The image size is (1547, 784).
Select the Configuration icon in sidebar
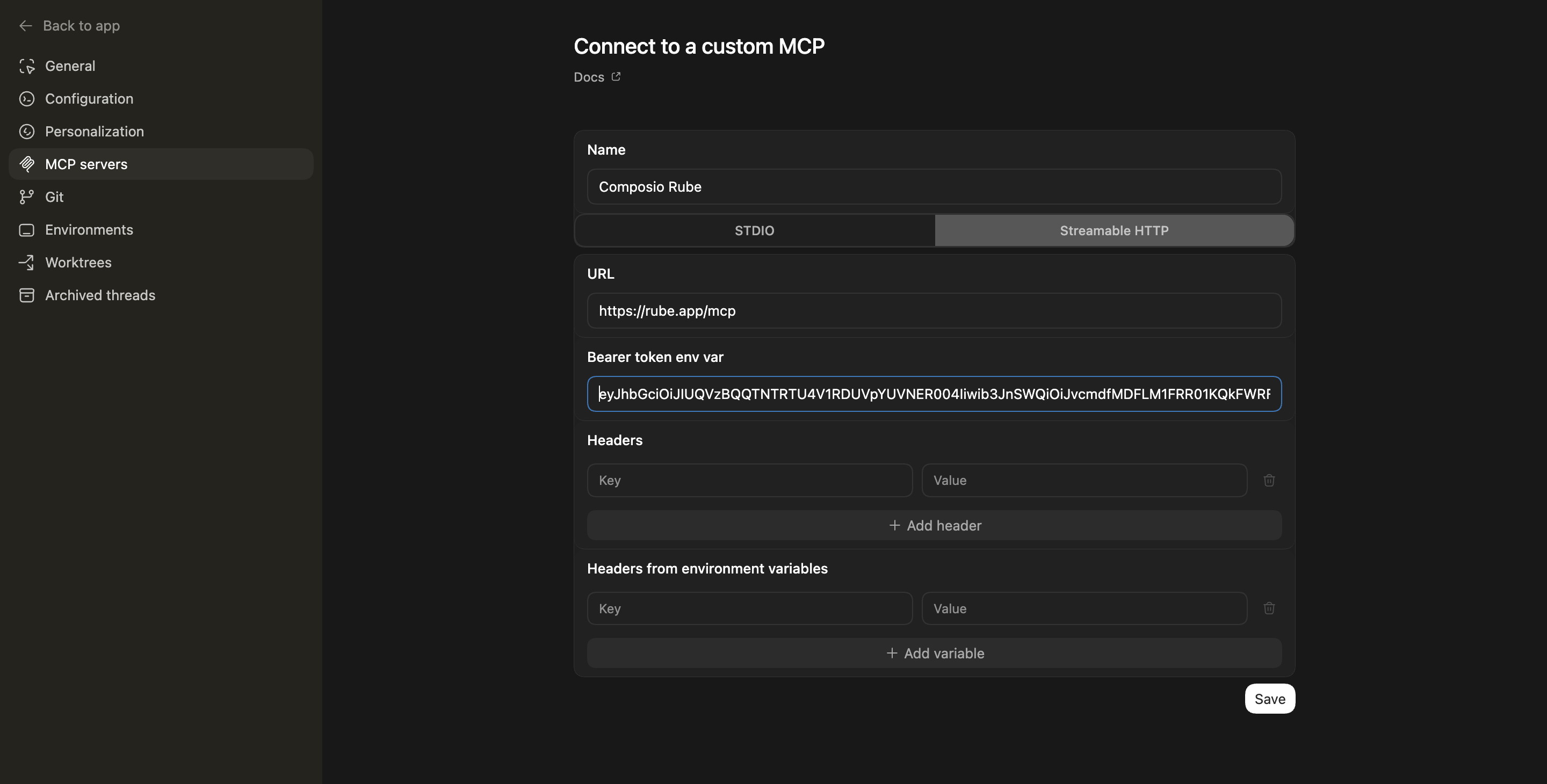click(x=27, y=98)
